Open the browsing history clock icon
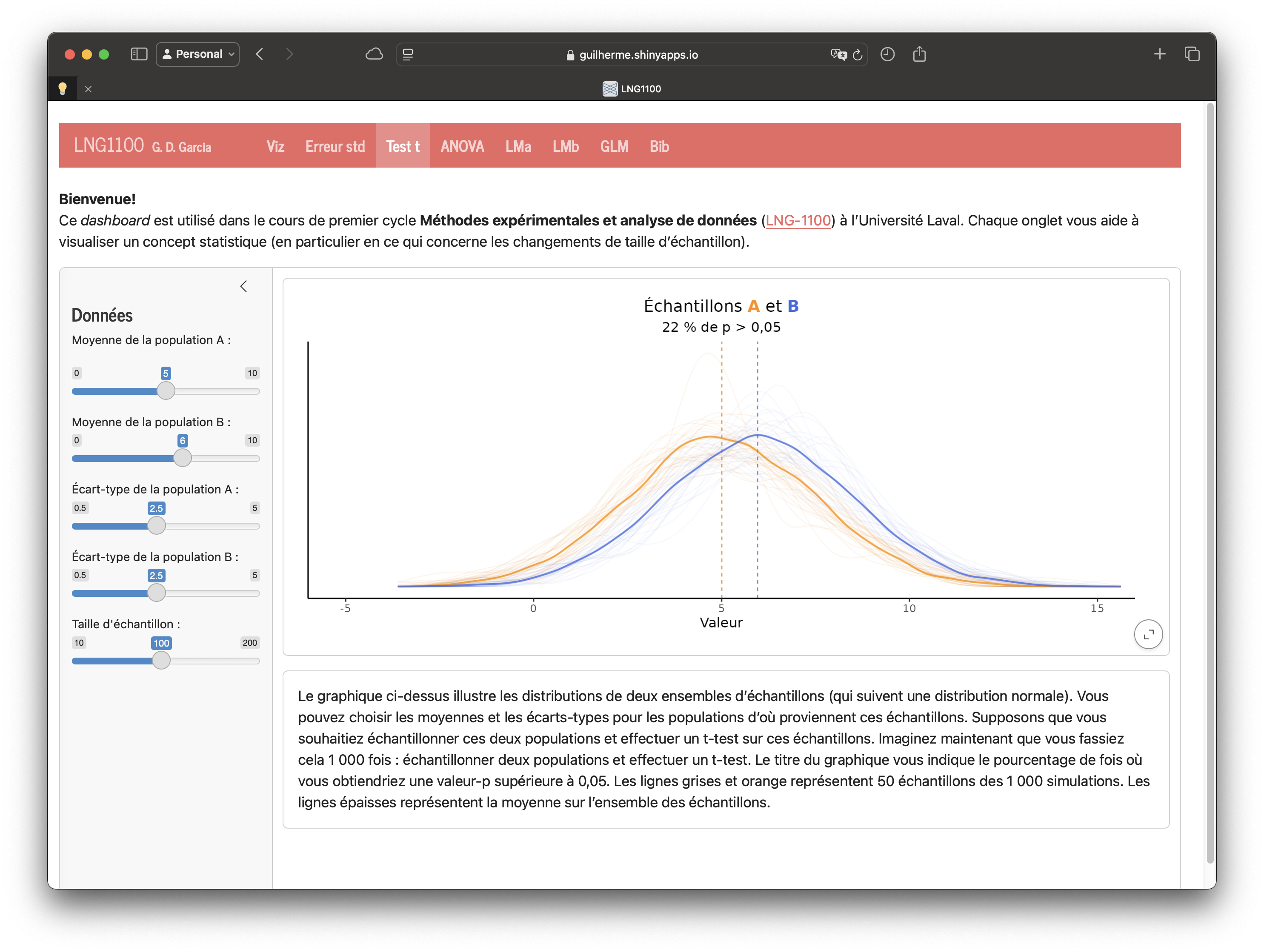The height and width of the screenshot is (952, 1264). [x=887, y=54]
